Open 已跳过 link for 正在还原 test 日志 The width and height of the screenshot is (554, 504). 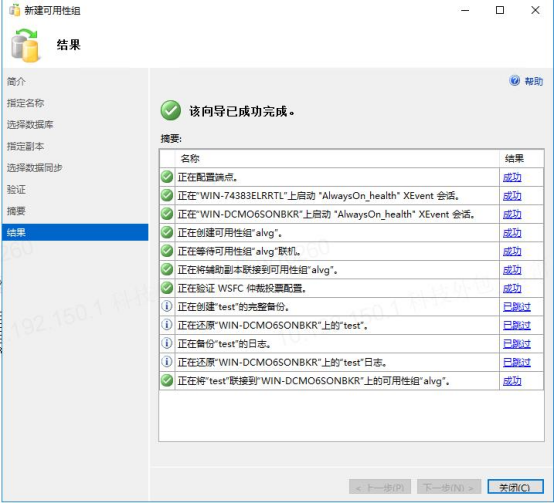point(517,362)
